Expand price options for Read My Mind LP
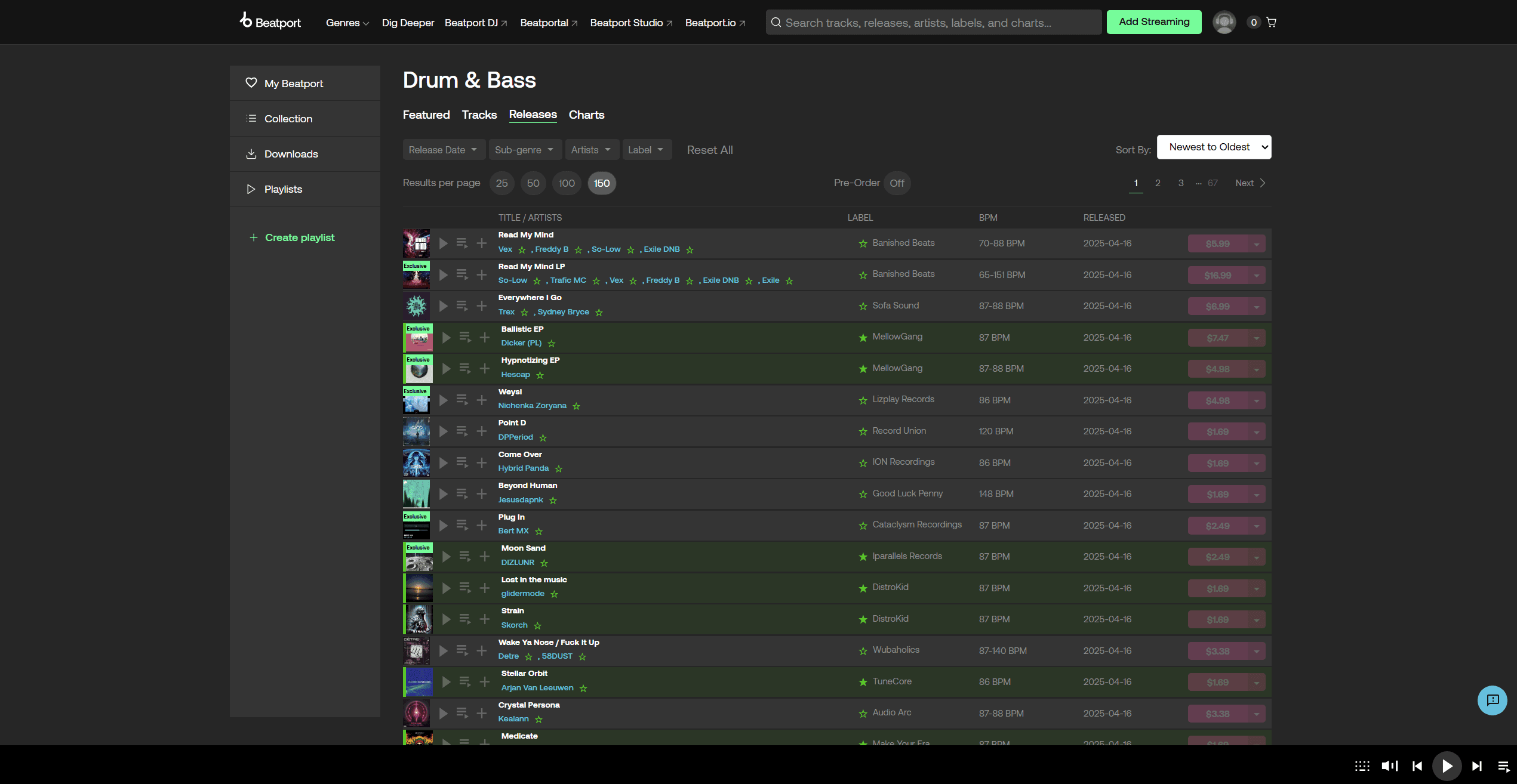 [1257, 276]
